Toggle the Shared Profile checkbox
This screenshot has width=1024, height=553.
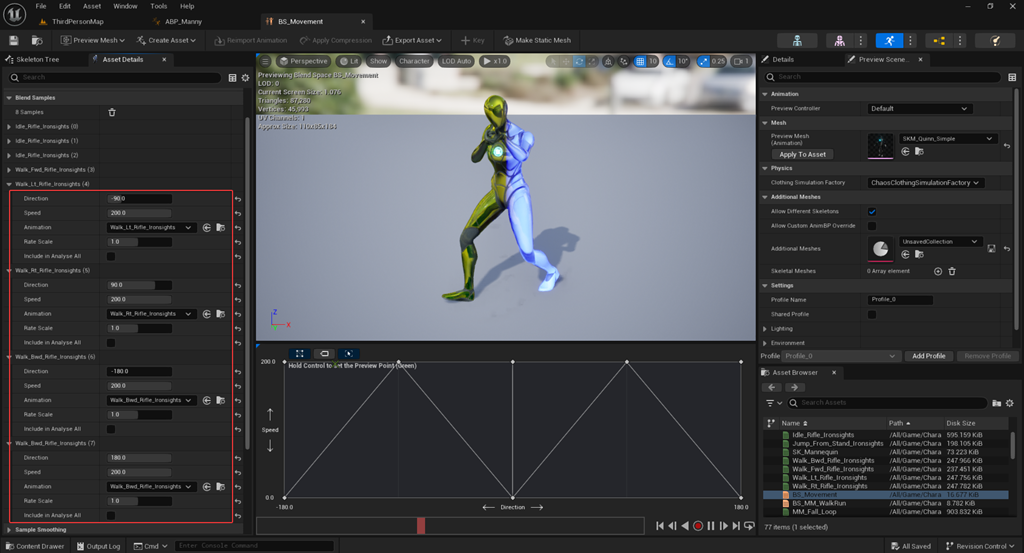872,314
